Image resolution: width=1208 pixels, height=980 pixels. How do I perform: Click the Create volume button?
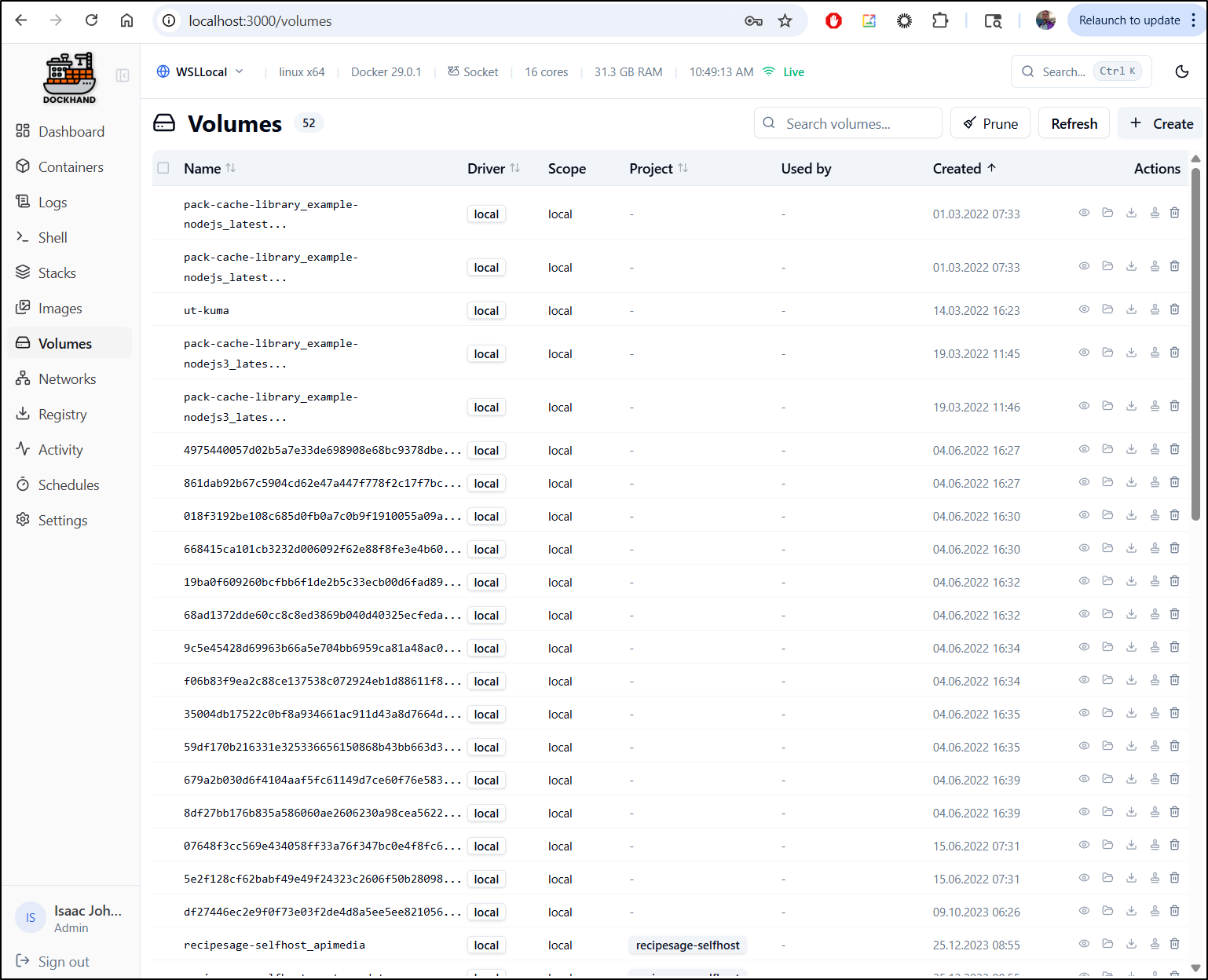tap(1161, 123)
